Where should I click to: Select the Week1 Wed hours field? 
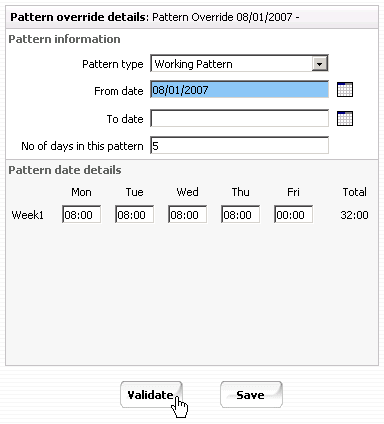tap(187, 214)
